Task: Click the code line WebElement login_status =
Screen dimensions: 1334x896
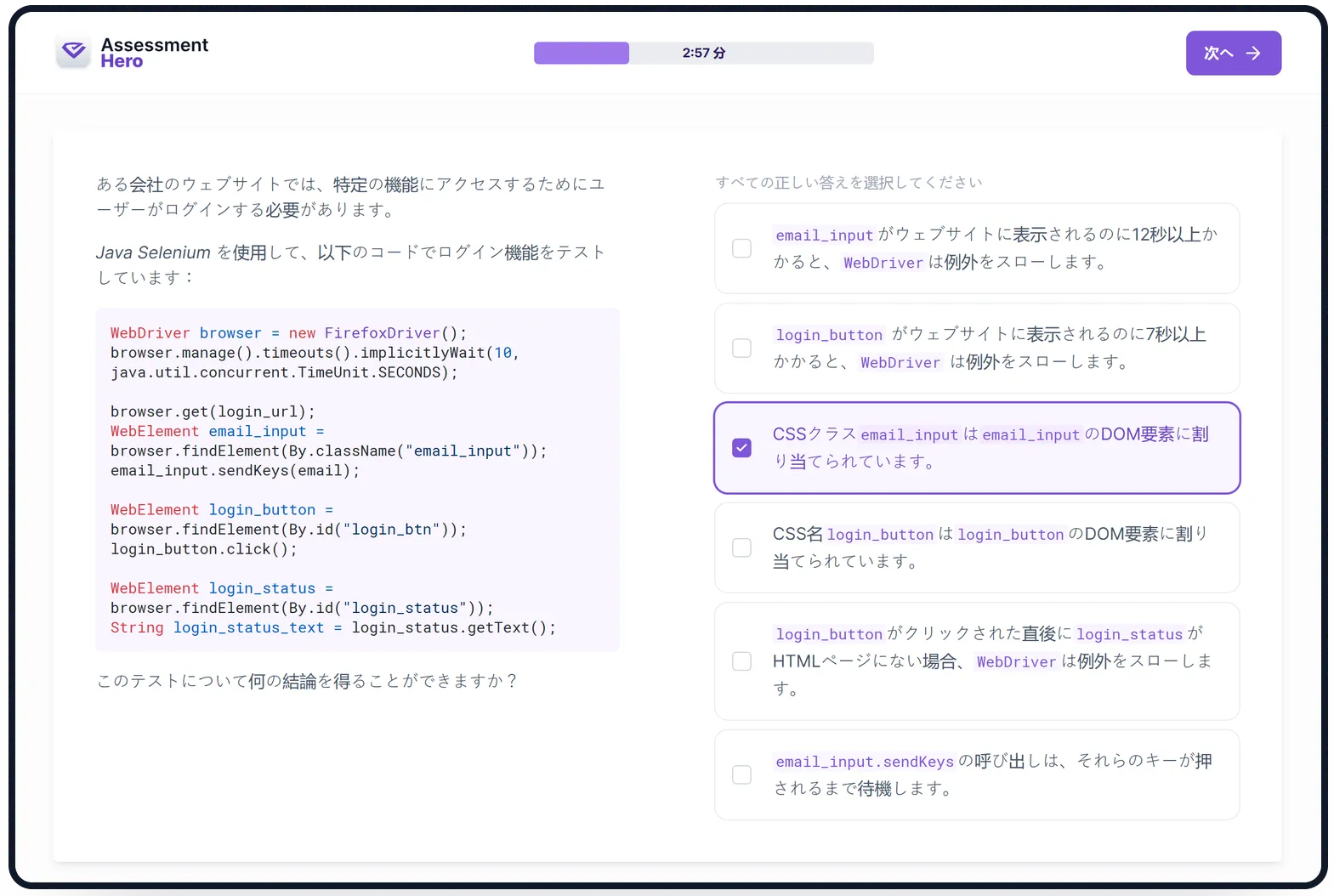Action: pyautogui.click(x=221, y=588)
